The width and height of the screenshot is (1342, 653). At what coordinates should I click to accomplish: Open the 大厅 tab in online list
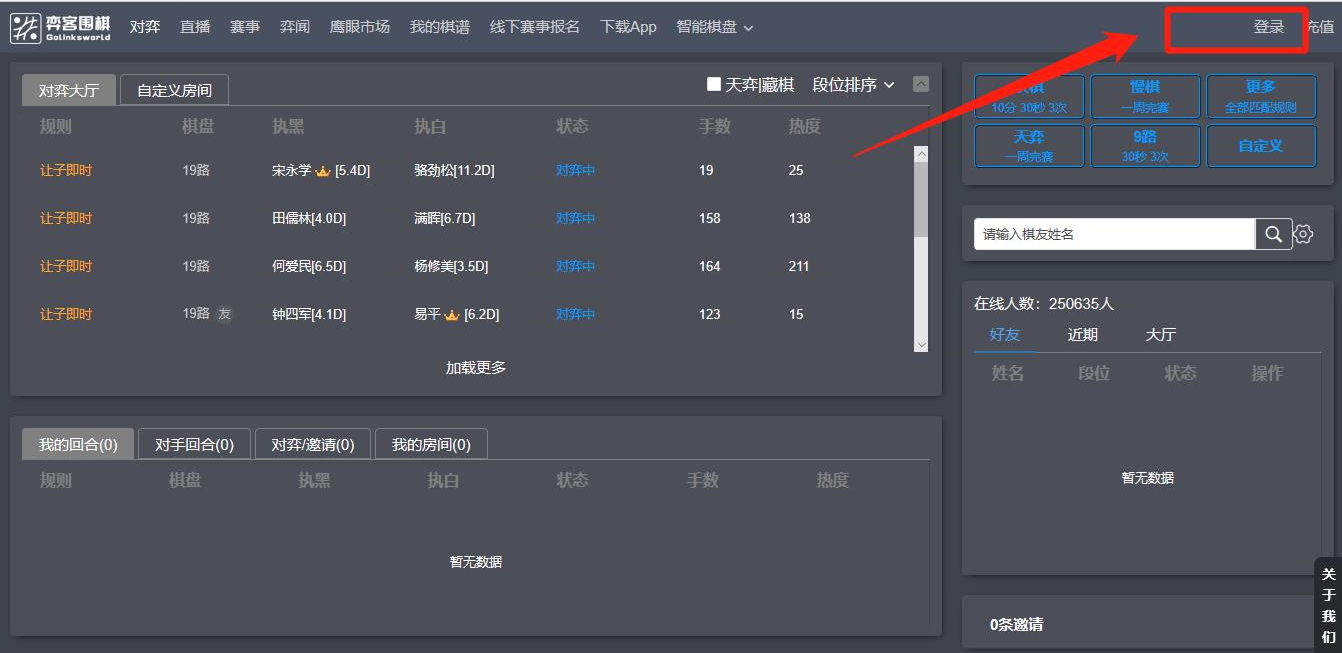click(1161, 335)
